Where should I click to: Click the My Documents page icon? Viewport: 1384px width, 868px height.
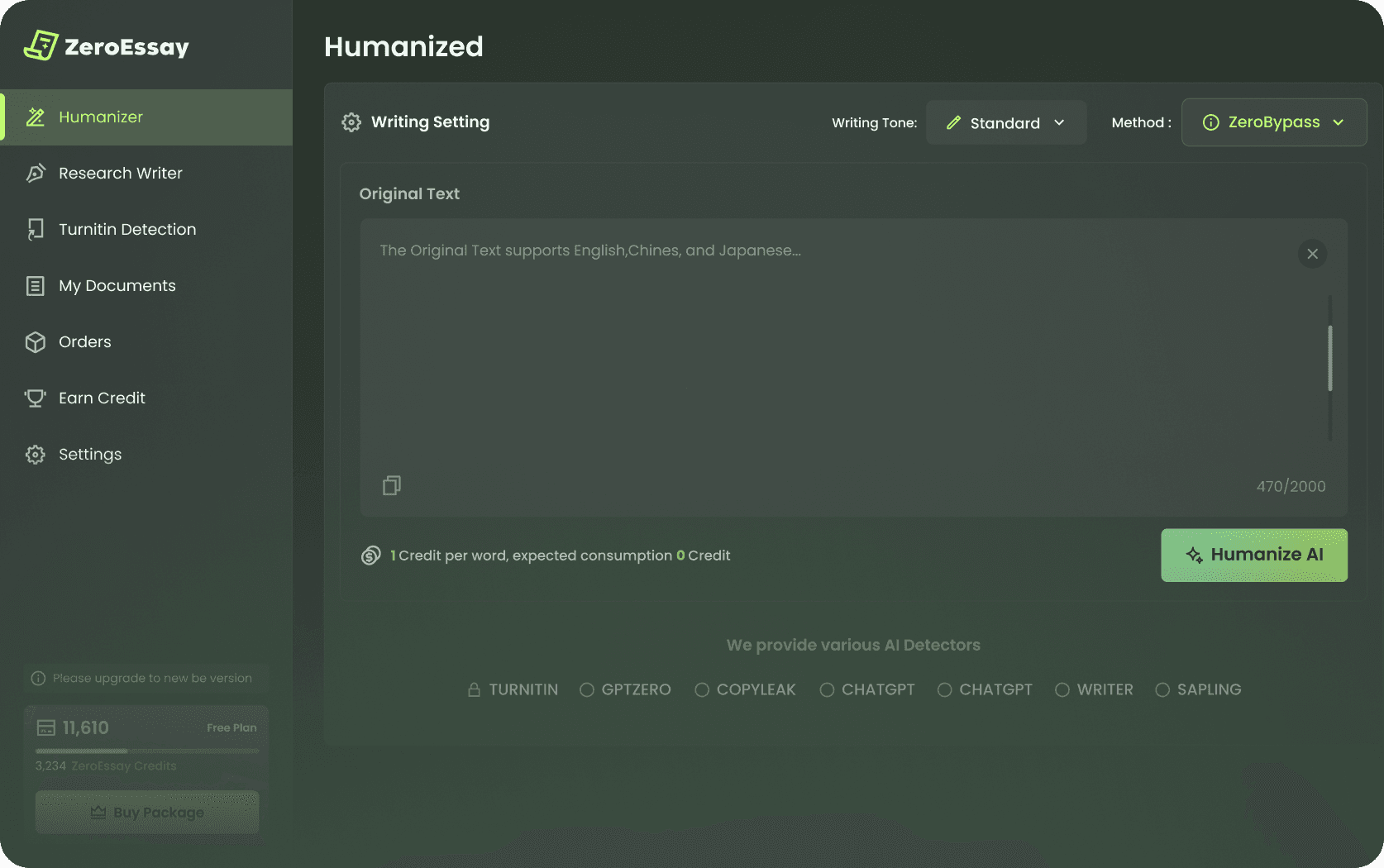(x=36, y=286)
